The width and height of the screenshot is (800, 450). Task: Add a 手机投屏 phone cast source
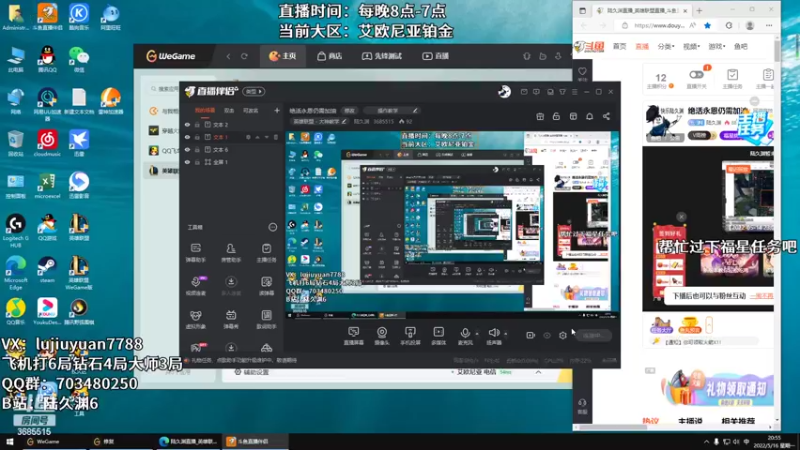[410, 336]
